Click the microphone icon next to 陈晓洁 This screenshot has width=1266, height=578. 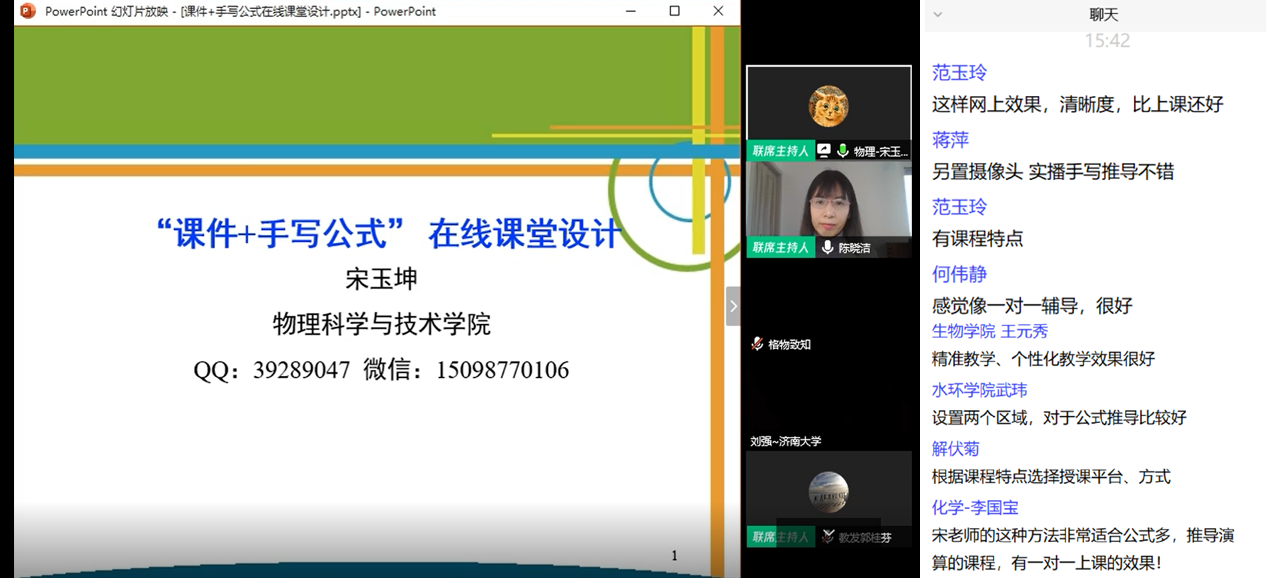[828, 247]
